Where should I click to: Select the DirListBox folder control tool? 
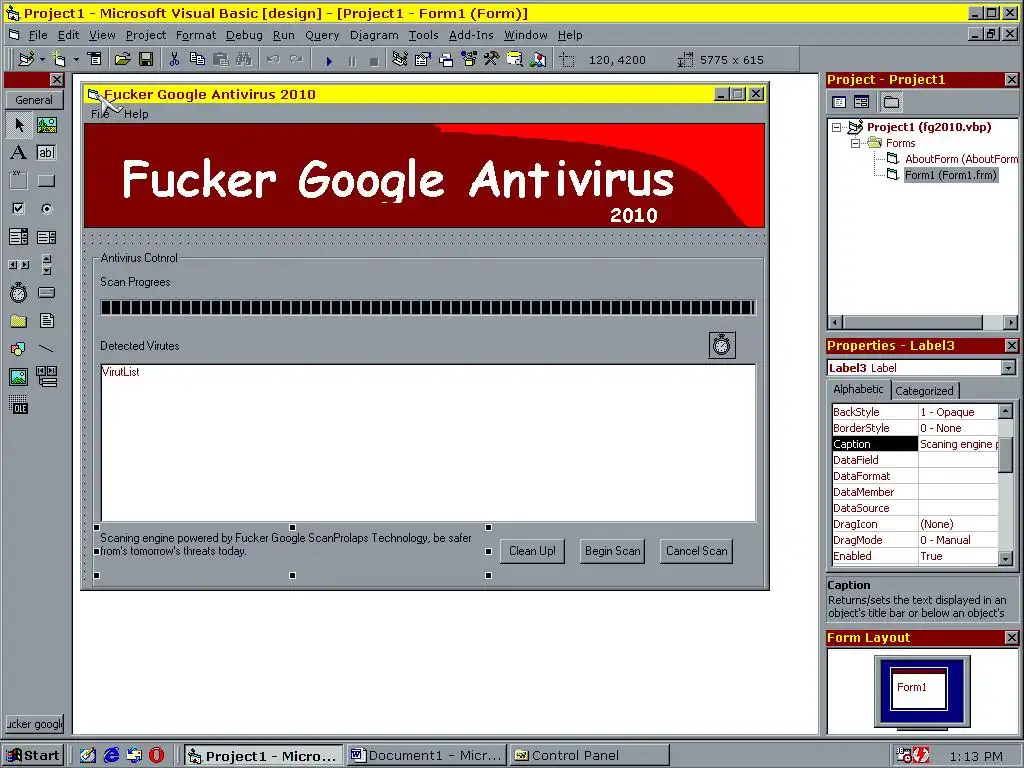pyautogui.click(x=19, y=321)
